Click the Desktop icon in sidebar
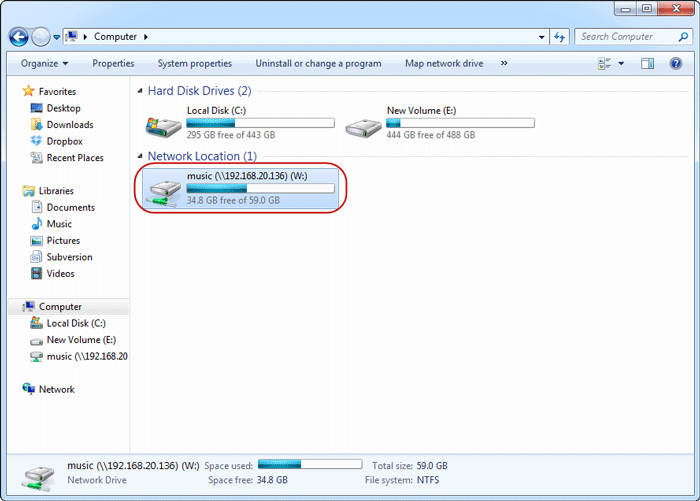Image resolution: width=700 pixels, height=501 pixels. tap(37, 108)
